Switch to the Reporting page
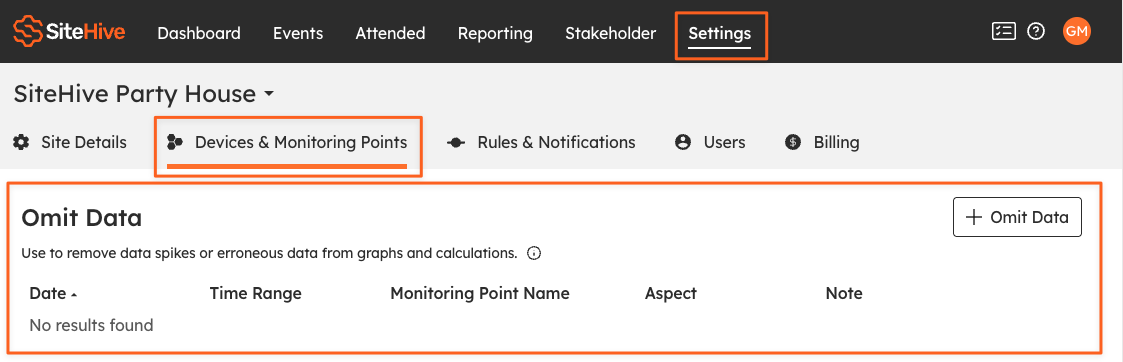The image size is (1123, 362). (495, 33)
